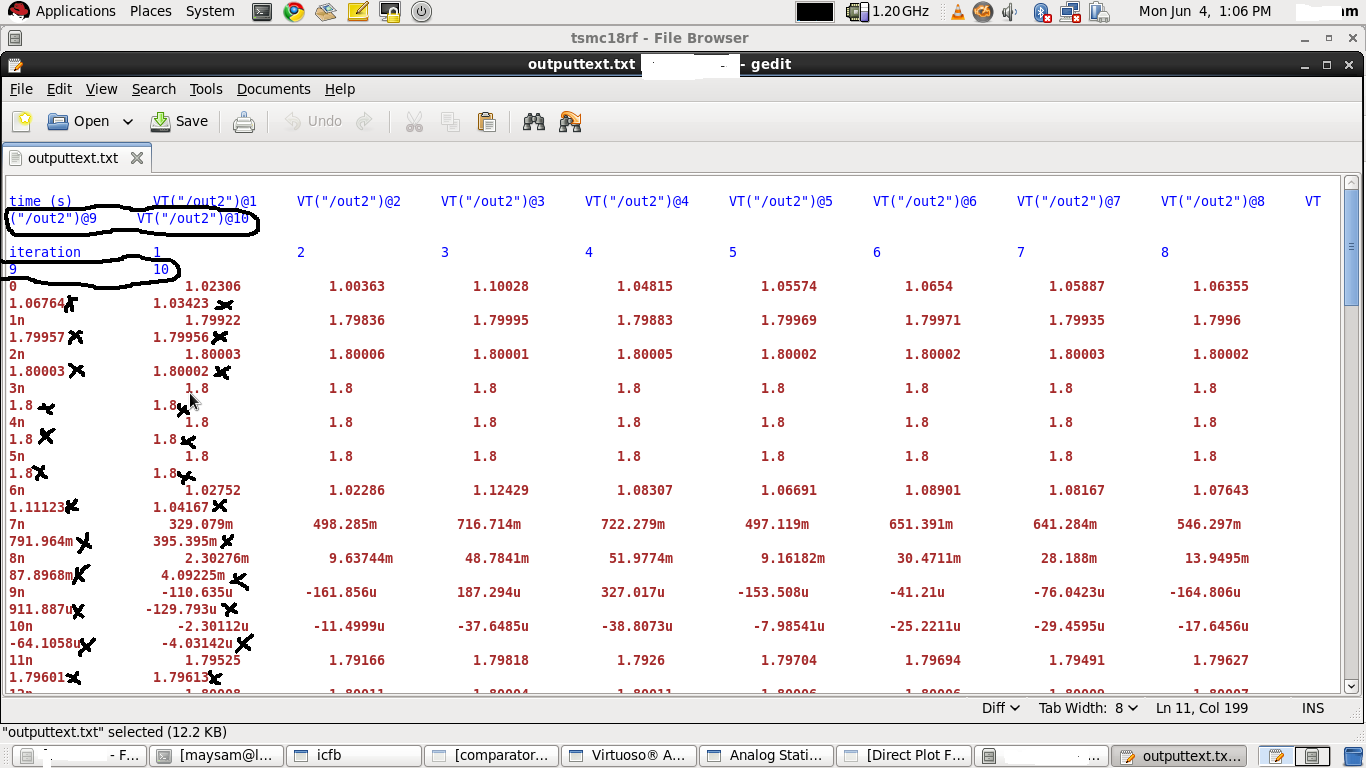Close the outputtext.txt tab
The width and height of the screenshot is (1366, 768).
137,158
